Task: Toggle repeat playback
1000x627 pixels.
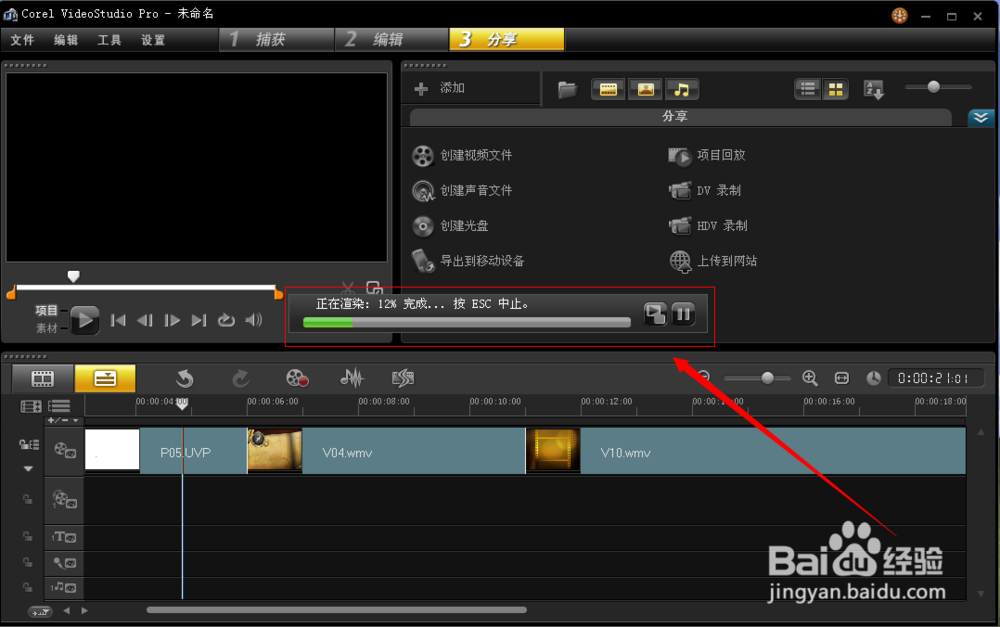Action: click(x=226, y=320)
